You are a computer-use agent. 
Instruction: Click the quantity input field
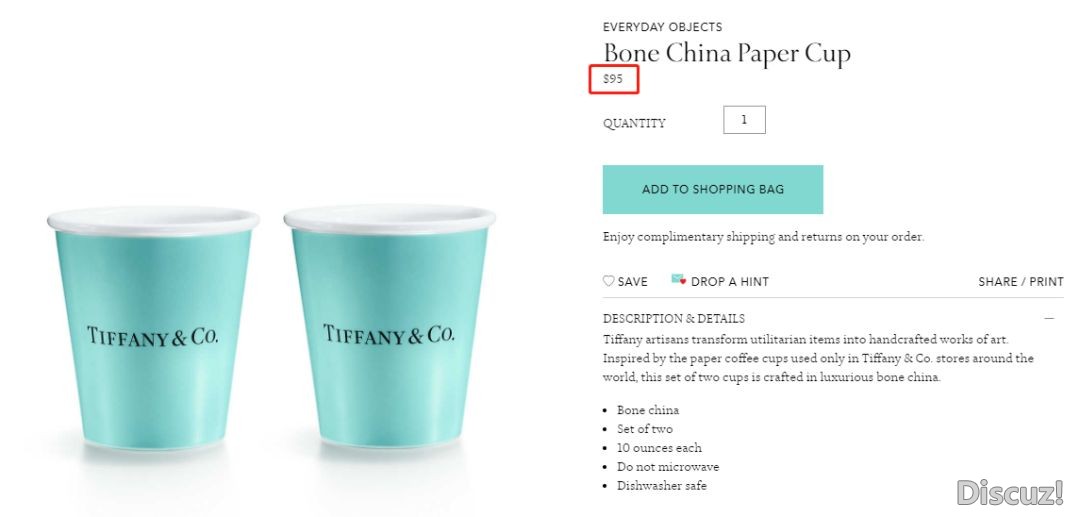[744, 120]
